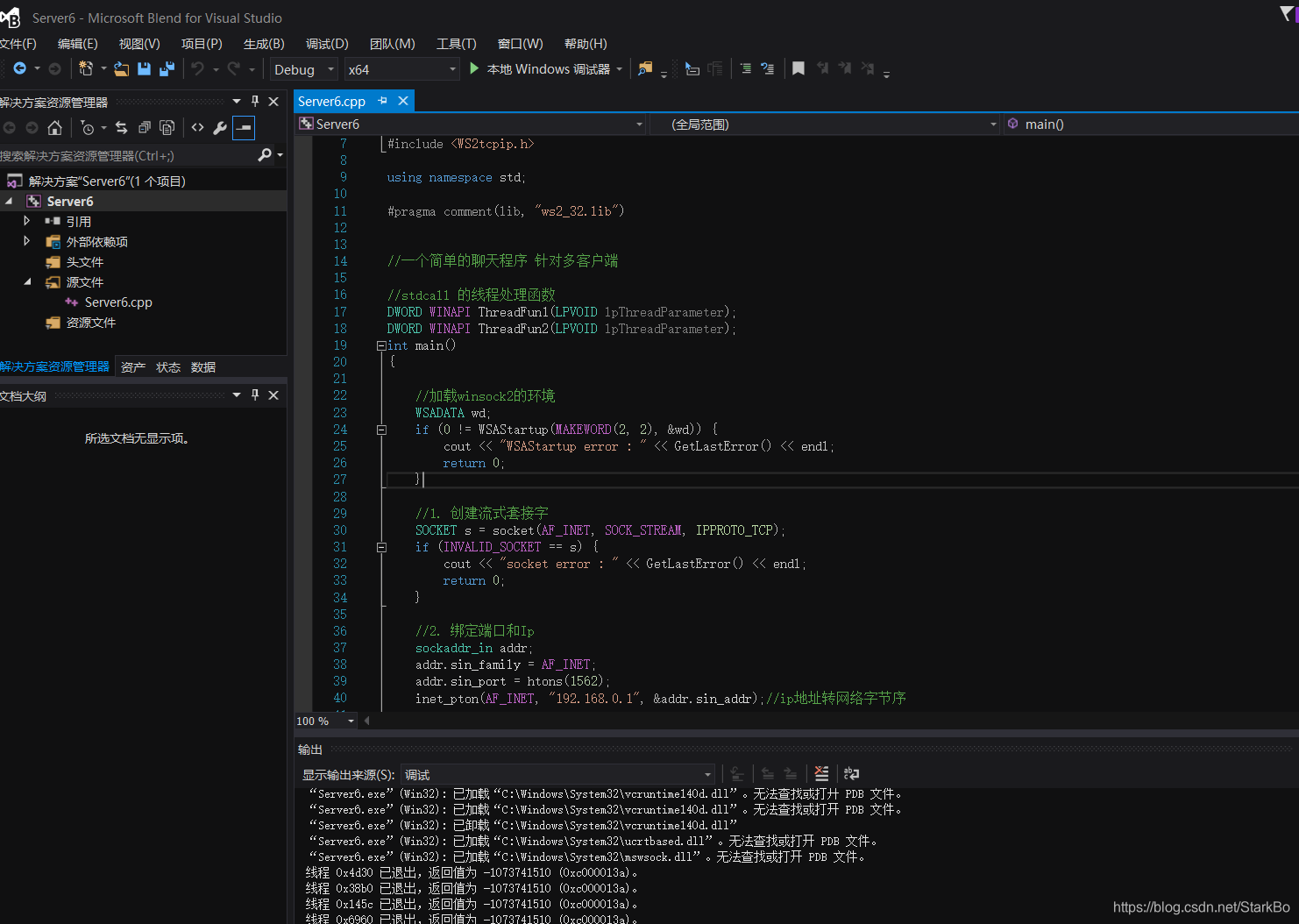
Task: Toggle a bookmark with the bookmark icon
Action: click(x=799, y=68)
